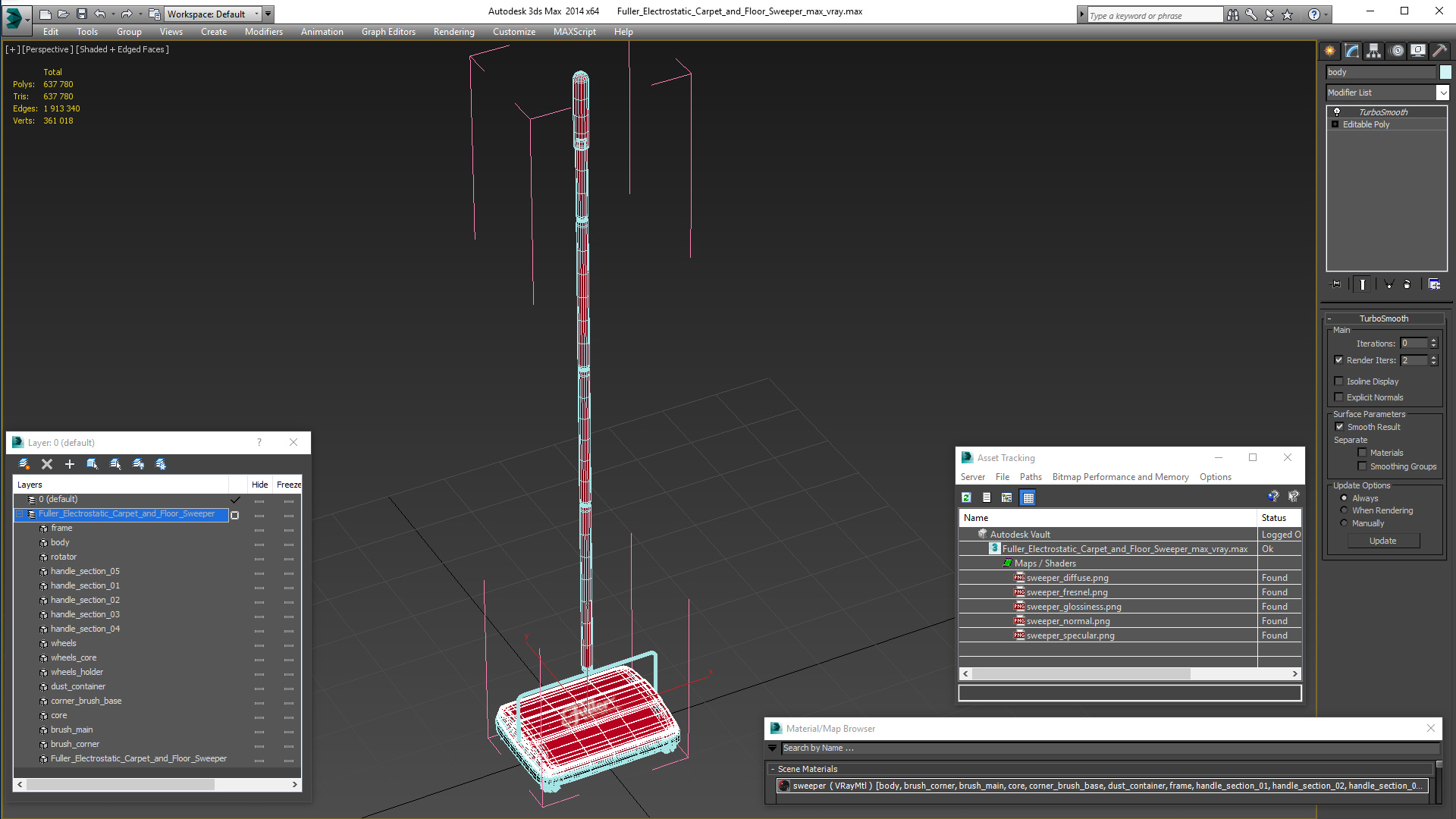Expand the Editable Poly plus sign
Screen dimensions: 1456x819
[x=1335, y=124]
